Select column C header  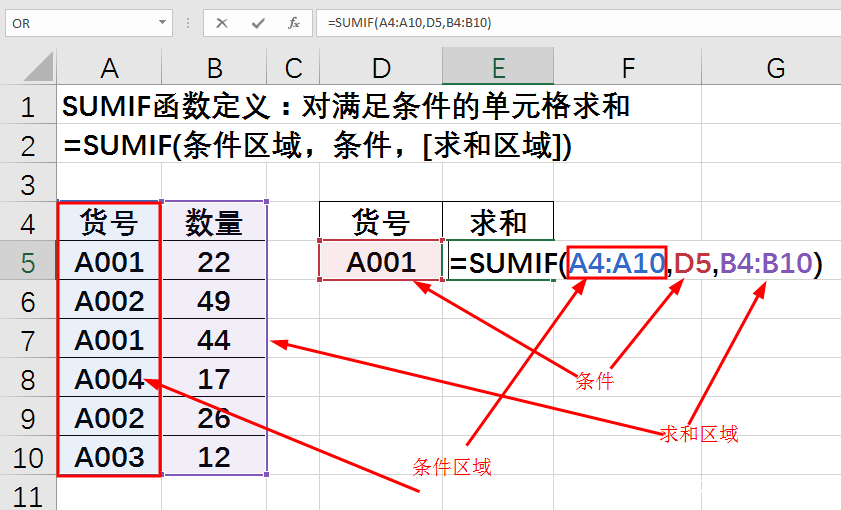[293, 68]
